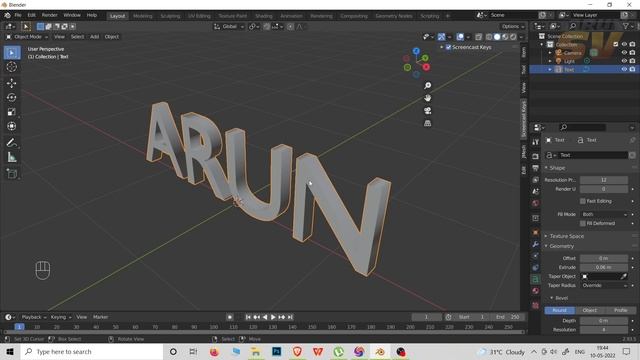Open the Render menu
The width and height of the screenshot is (640, 360).
click(49, 15)
